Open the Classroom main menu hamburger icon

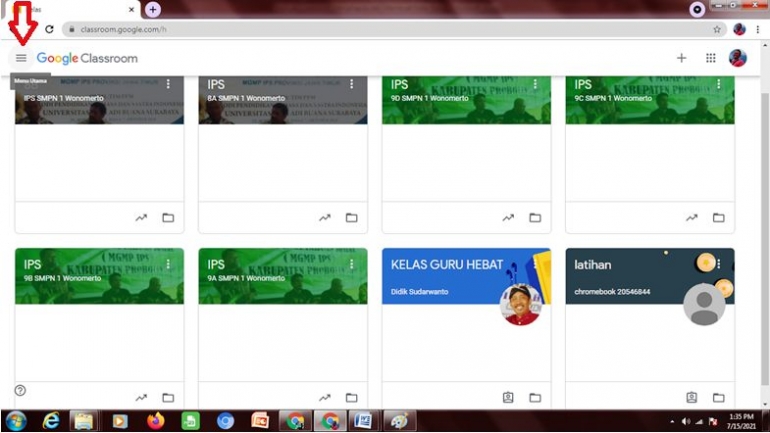pyautogui.click(x=21, y=58)
